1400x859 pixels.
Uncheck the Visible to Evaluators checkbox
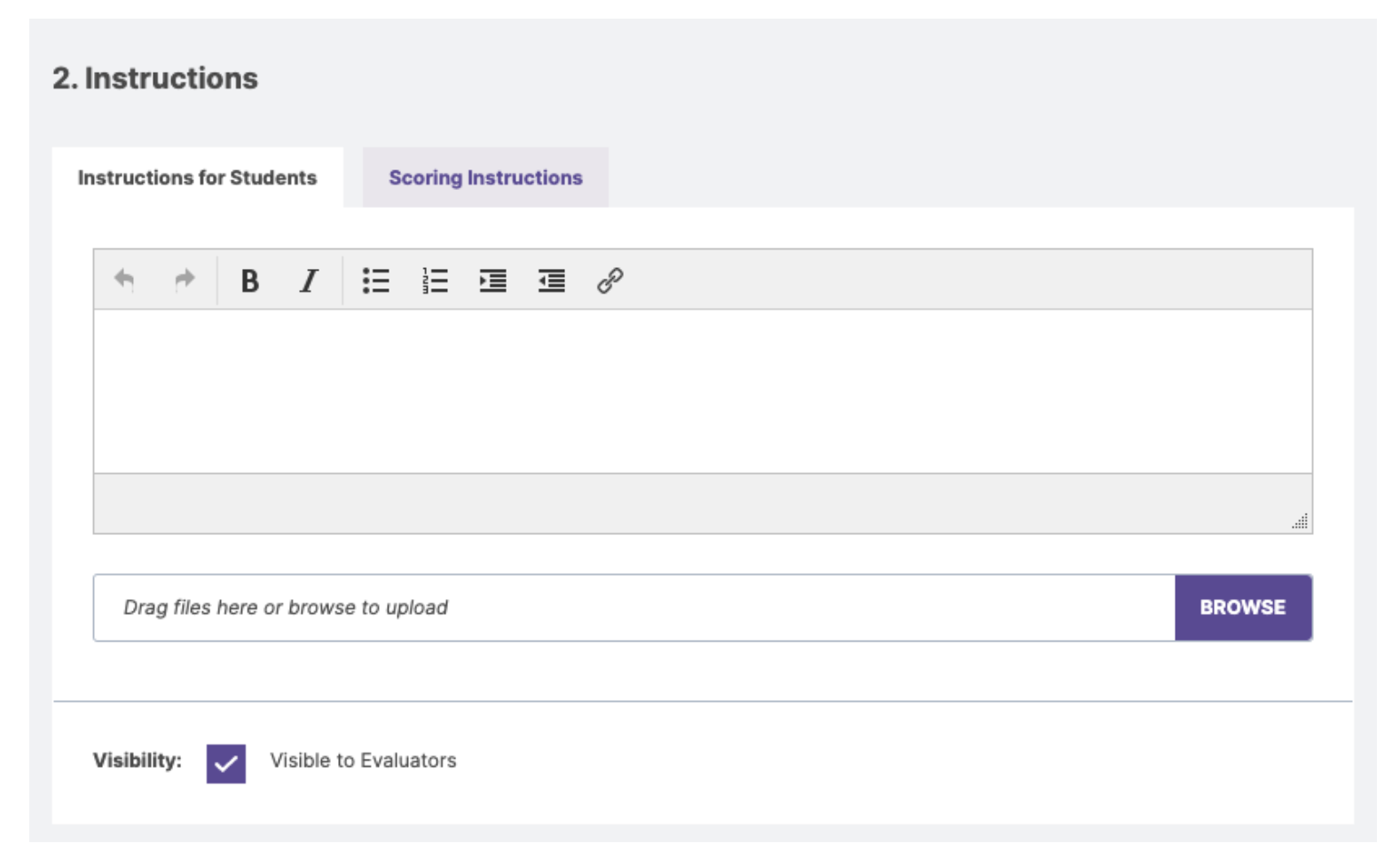(x=226, y=763)
